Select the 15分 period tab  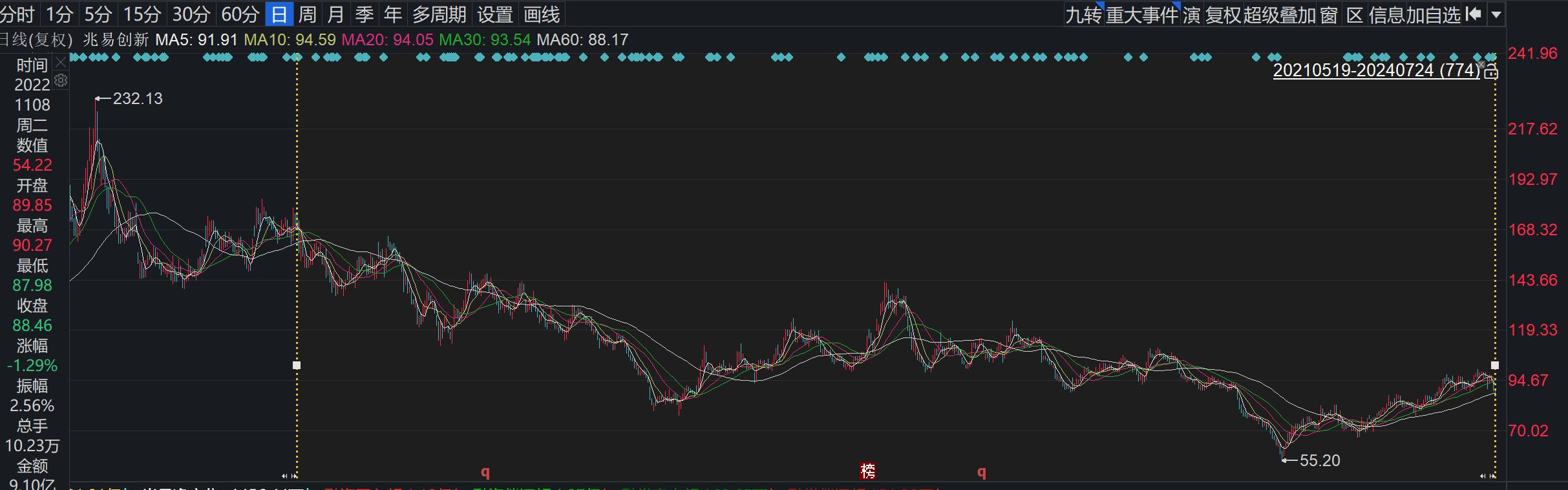[x=142, y=14]
